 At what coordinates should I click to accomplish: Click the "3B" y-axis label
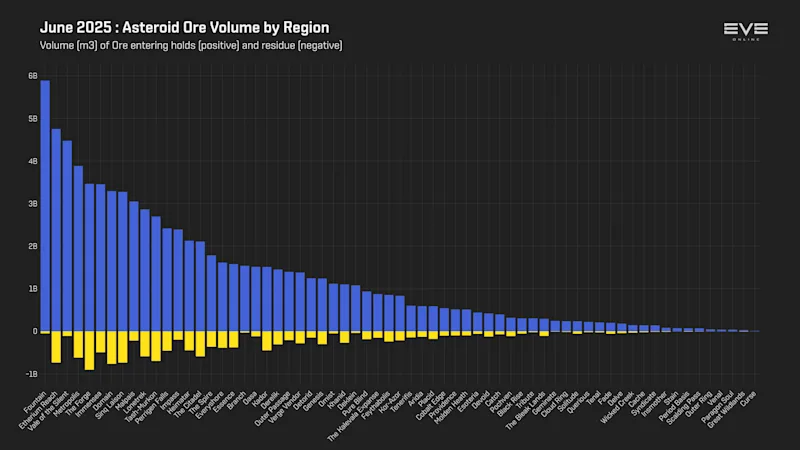tap(33, 204)
